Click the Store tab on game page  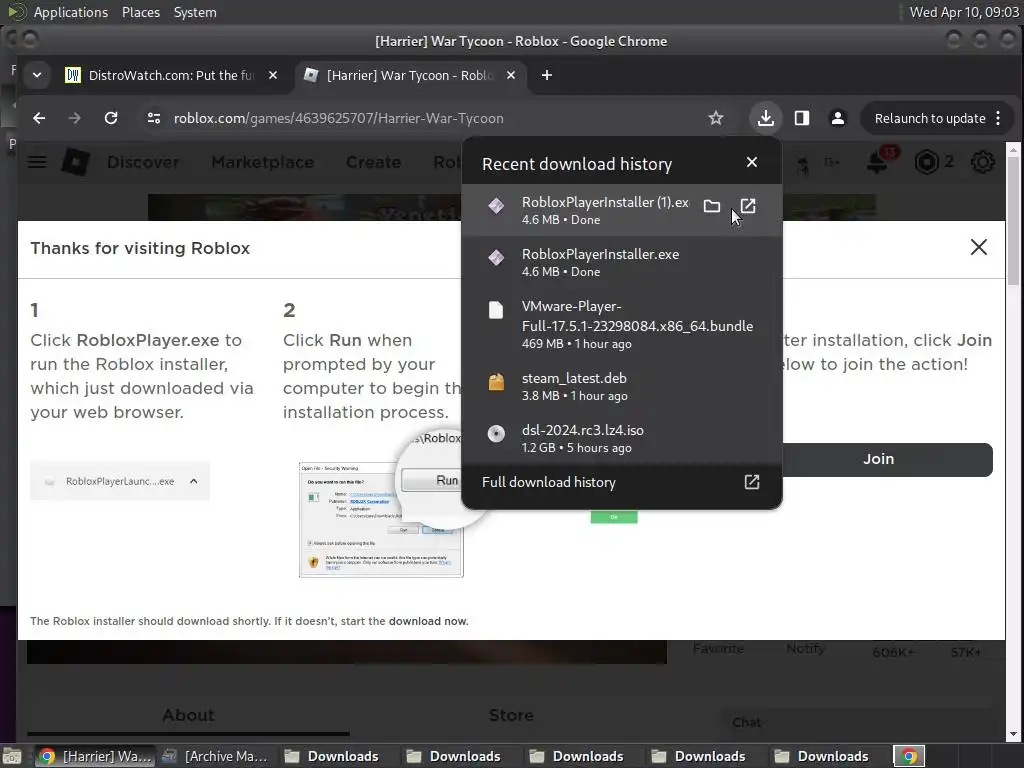point(511,715)
